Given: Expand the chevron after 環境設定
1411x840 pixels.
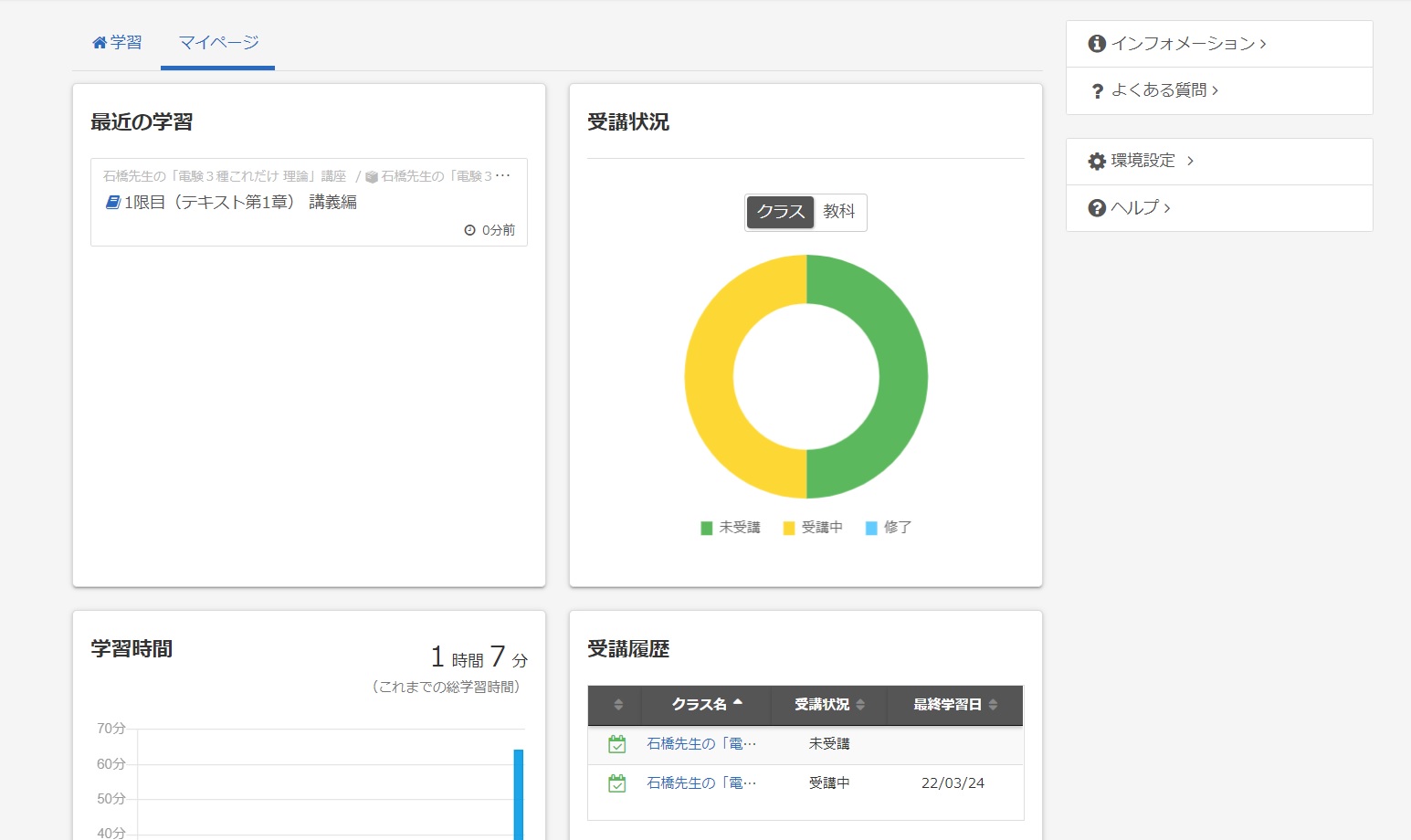Looking at the screenshot, I should 1190,162.
